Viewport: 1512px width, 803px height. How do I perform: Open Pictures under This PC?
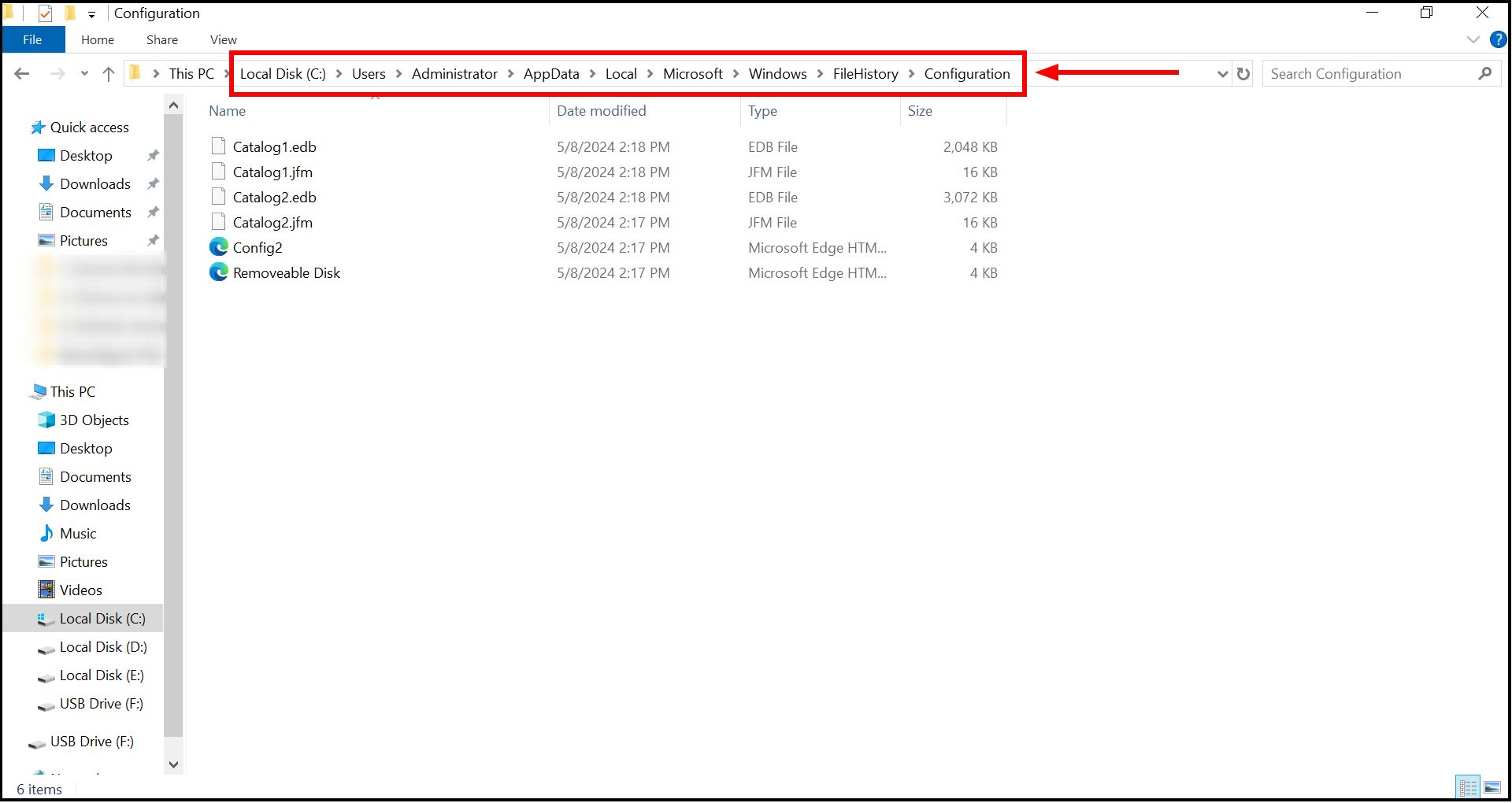(x=83, y=562)
